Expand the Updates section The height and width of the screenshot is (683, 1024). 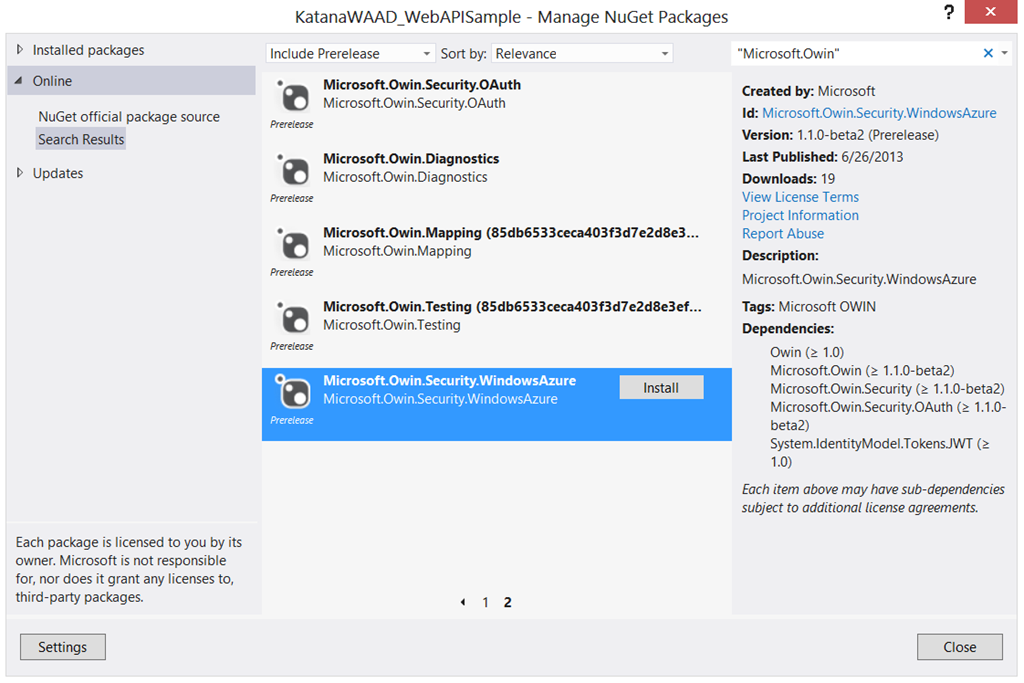20,172
